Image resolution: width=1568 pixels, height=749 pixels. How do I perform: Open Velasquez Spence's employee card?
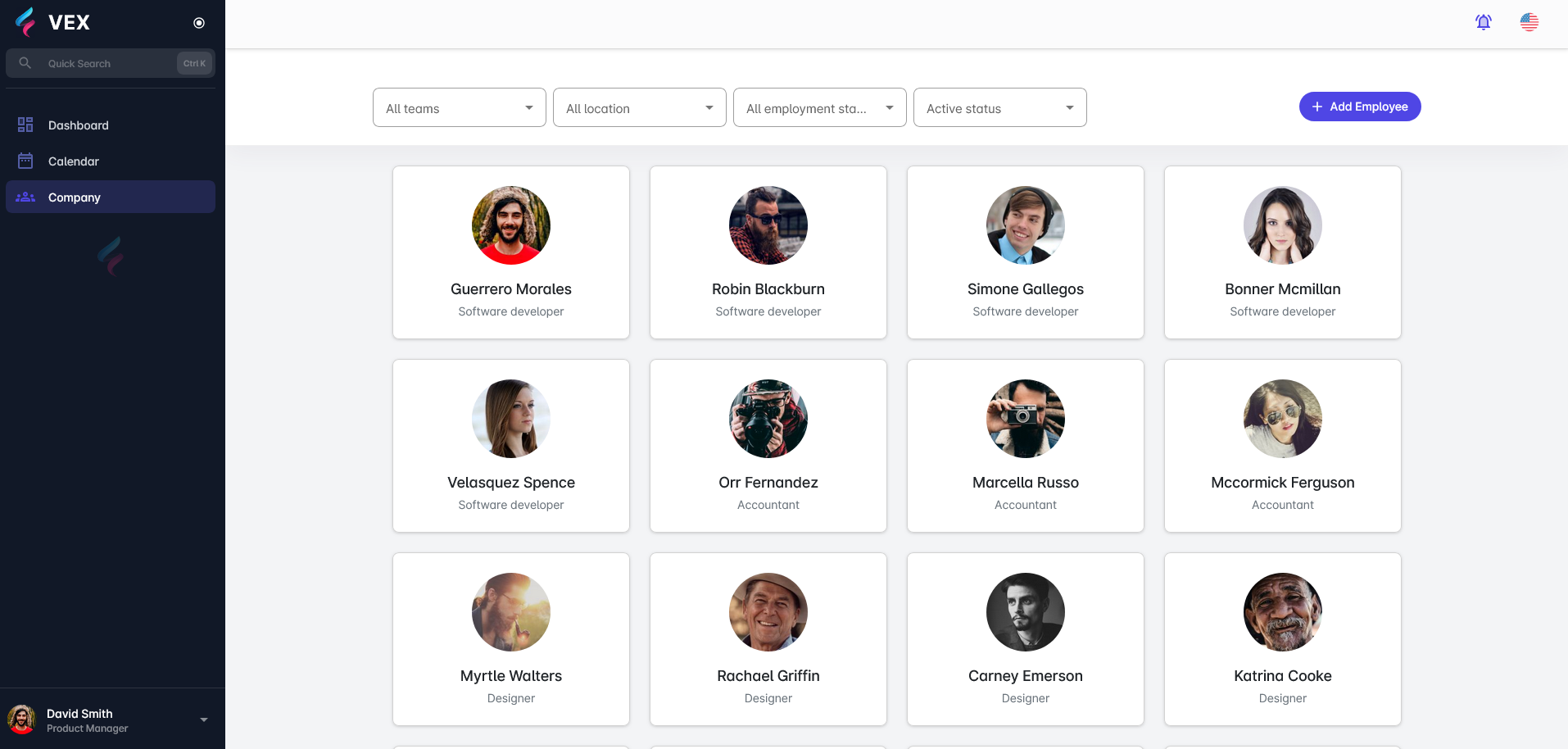tap(510, 446)
